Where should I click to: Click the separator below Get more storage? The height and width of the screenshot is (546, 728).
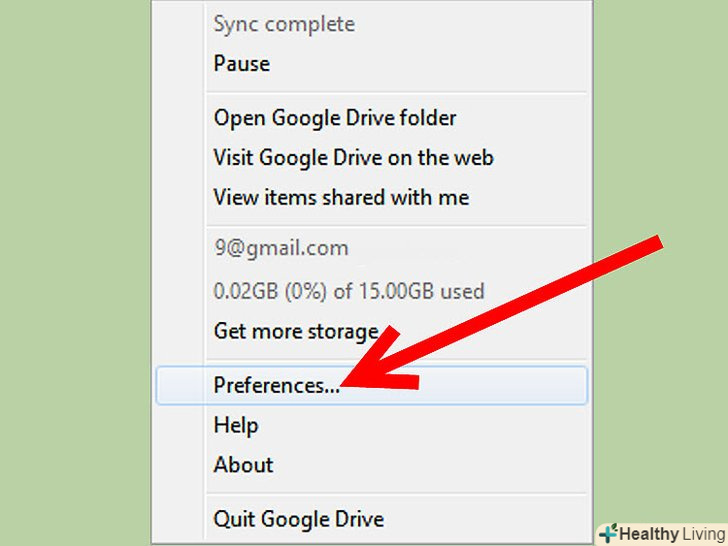[x=395, y=358]
